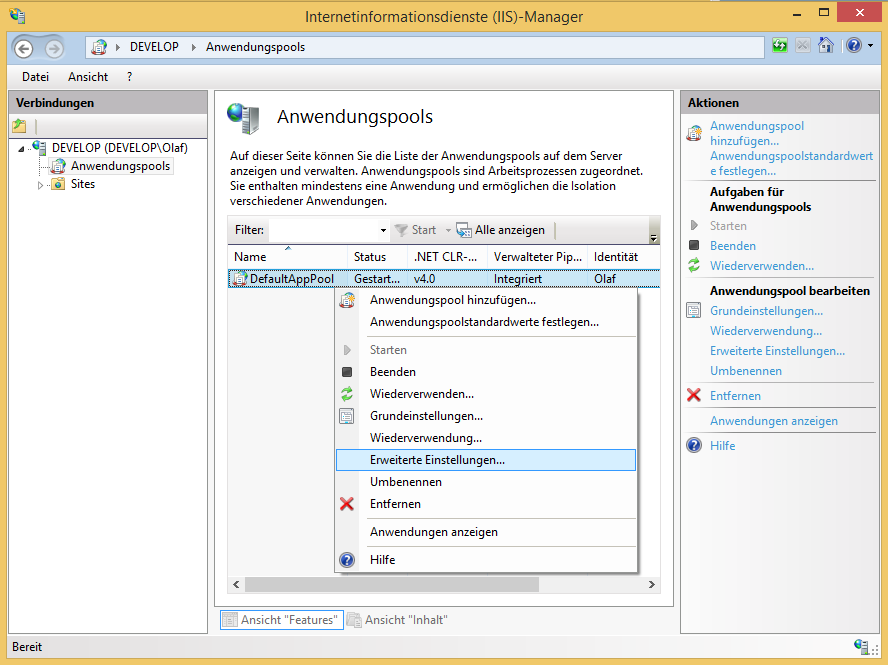Expand the Sites node in Verbindungen tree
This screenshot has width=888, height=665.
(40, 184)
